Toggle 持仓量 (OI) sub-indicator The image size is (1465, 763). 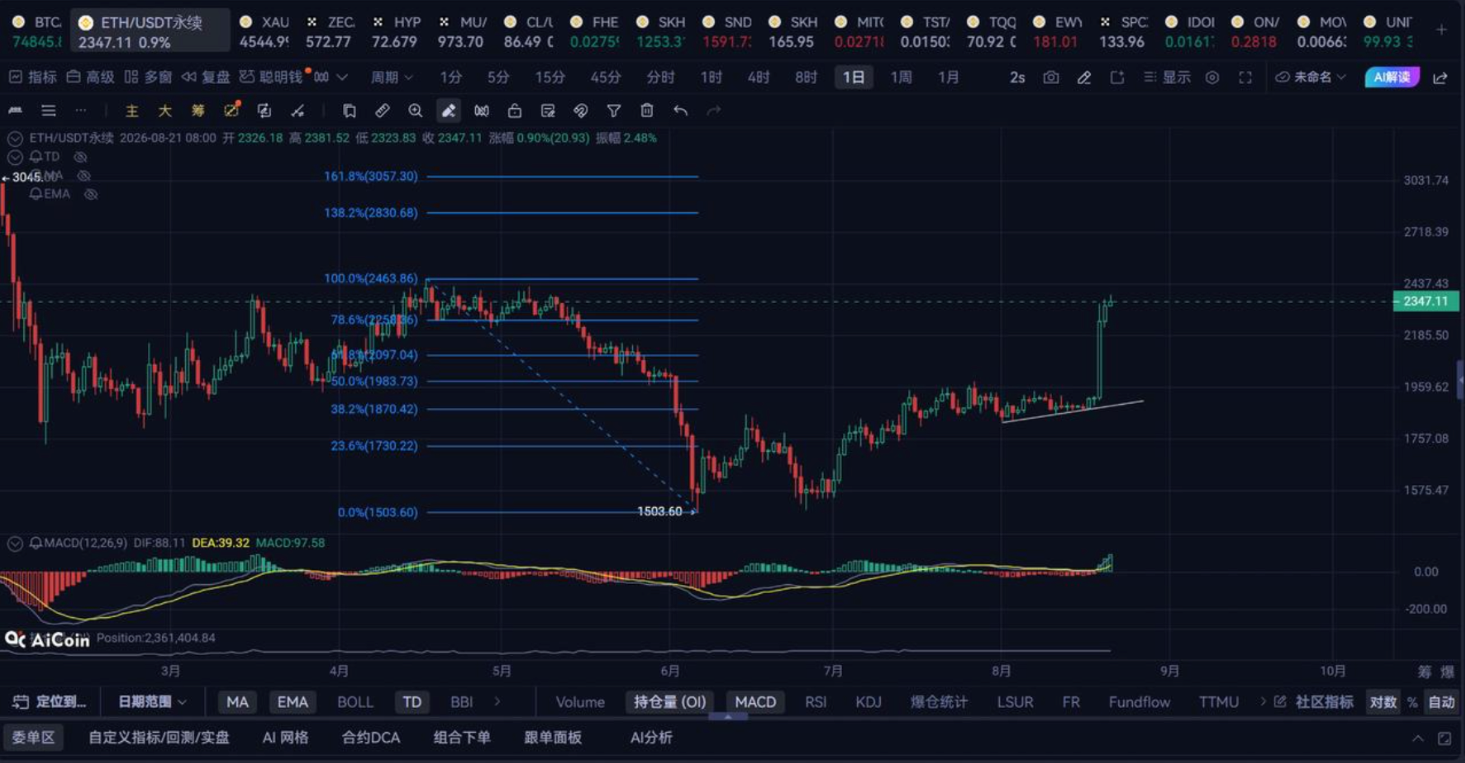(x=670, y=702)
